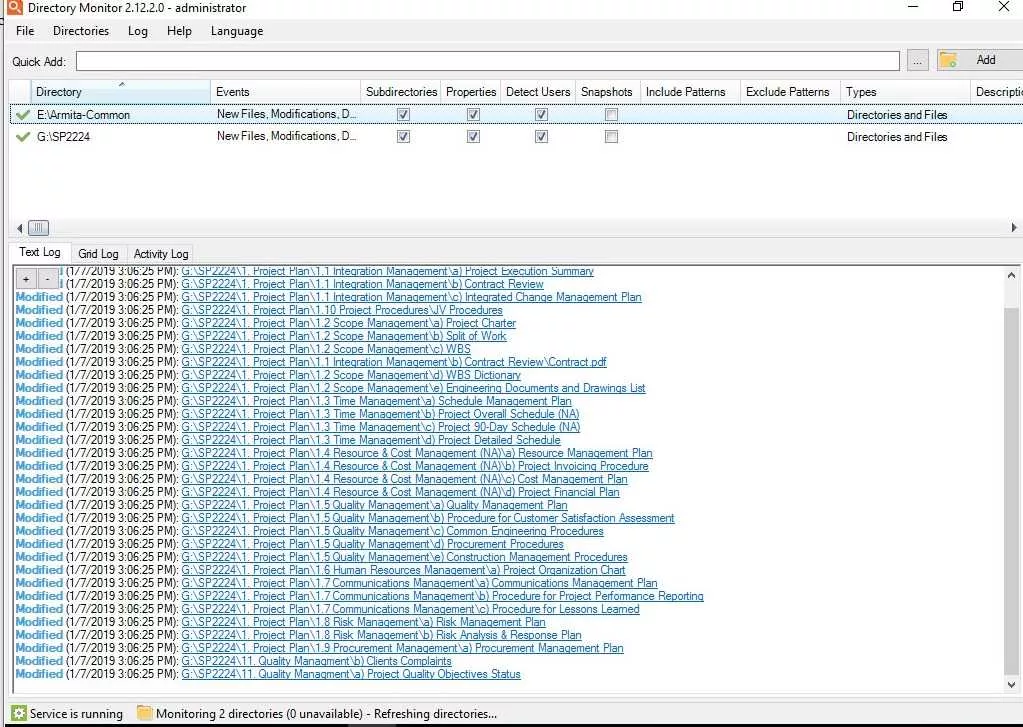Sort by the Directory column header
Viewport: 1023px width, 727px height.
[x=120, y=92]
